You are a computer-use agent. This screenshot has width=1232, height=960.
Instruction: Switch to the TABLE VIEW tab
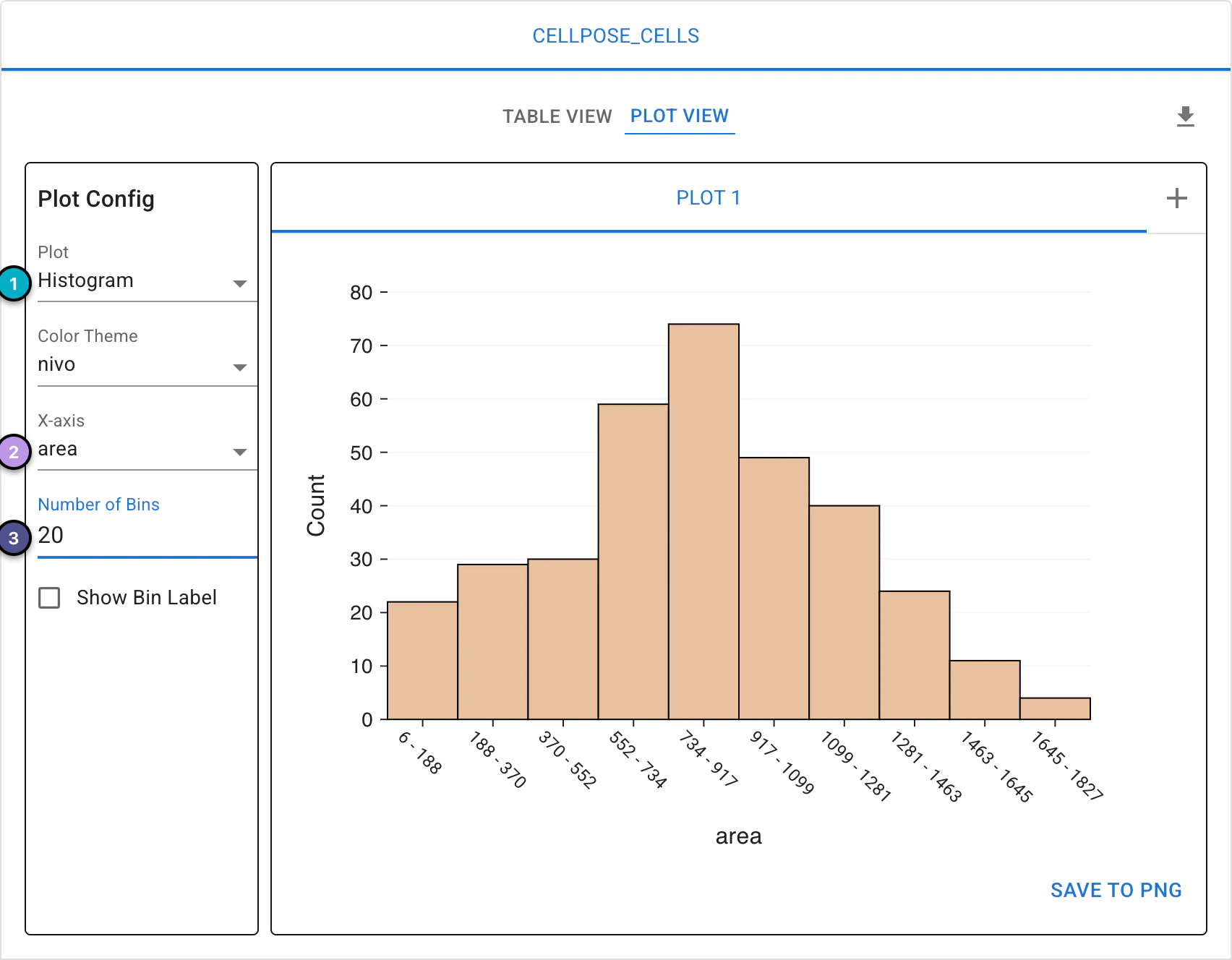557,116
